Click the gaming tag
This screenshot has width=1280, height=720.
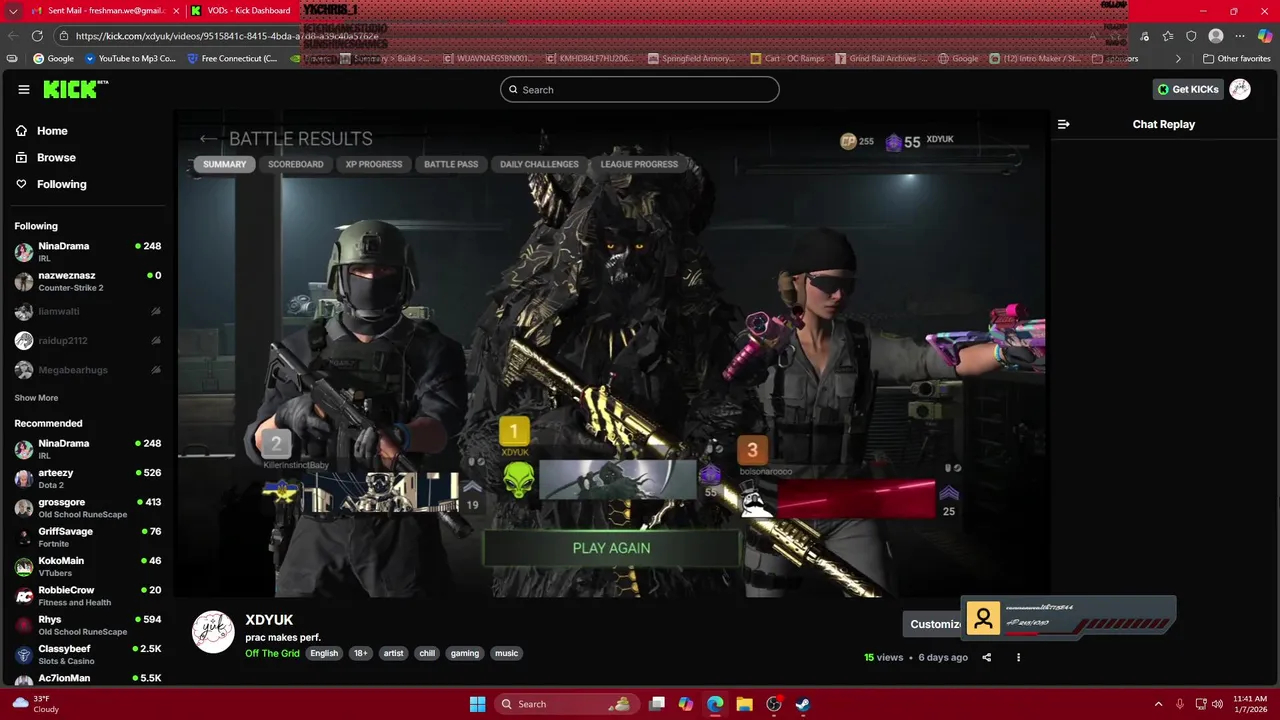pyautogui.click(x=465, y=654)
